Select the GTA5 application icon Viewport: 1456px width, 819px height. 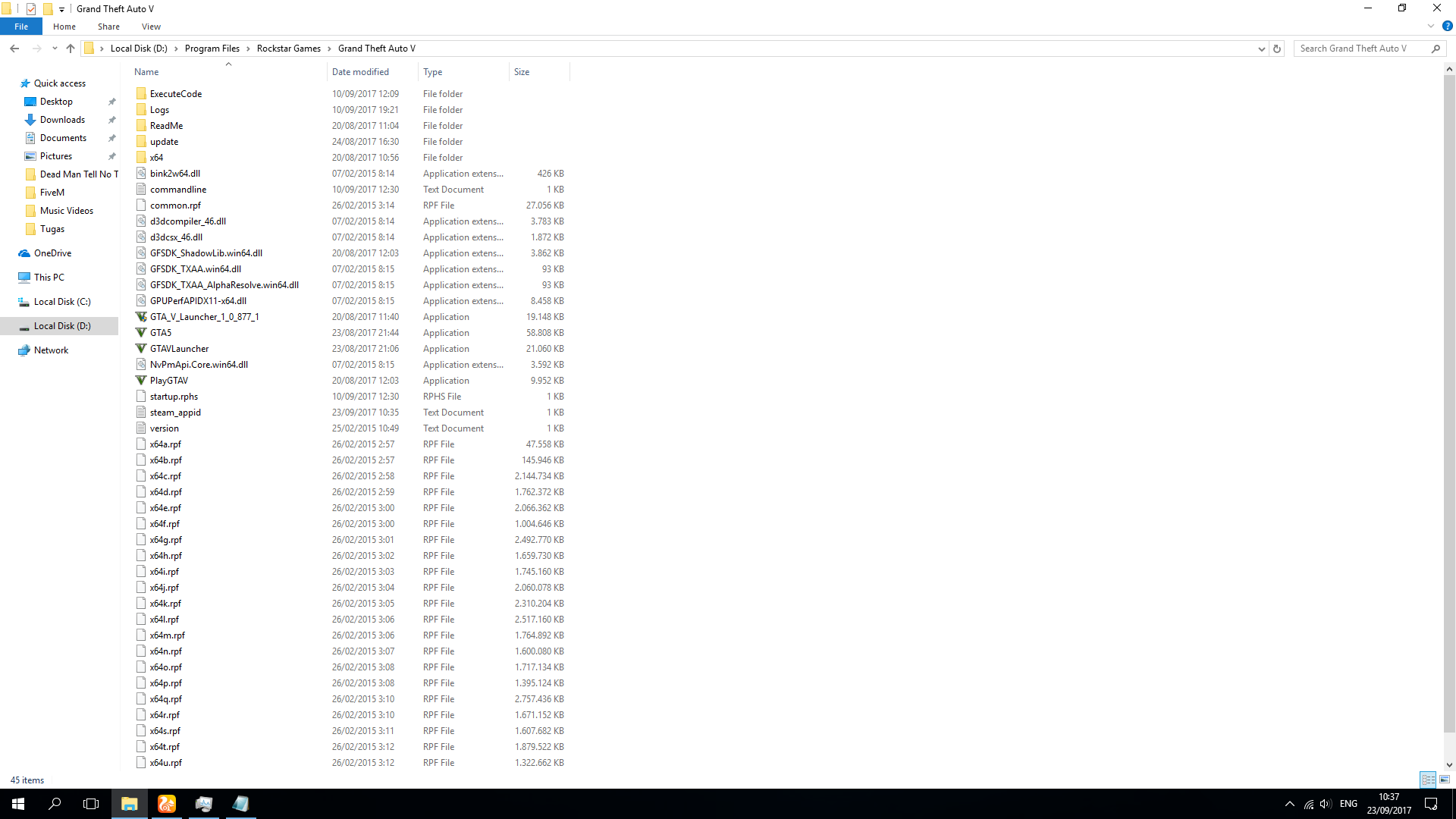(141, 333)
